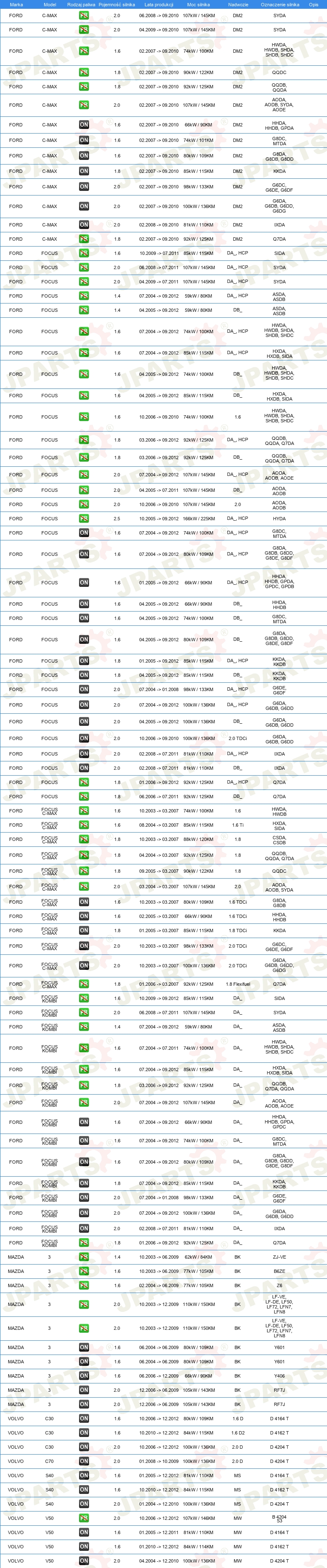Click ON icon in 74kW / 101KM row

(x=84, y=140)
